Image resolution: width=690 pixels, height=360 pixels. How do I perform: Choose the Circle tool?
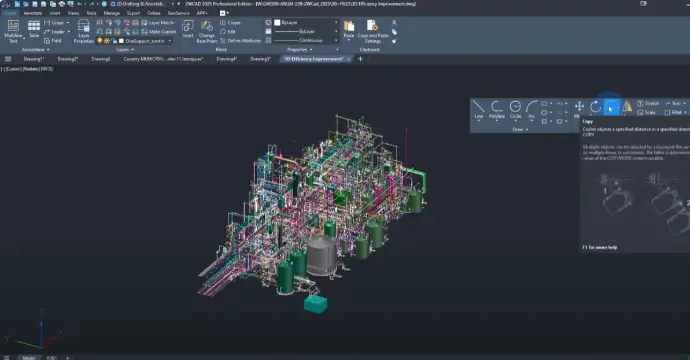pyautogui.click(x=515, y=110)
